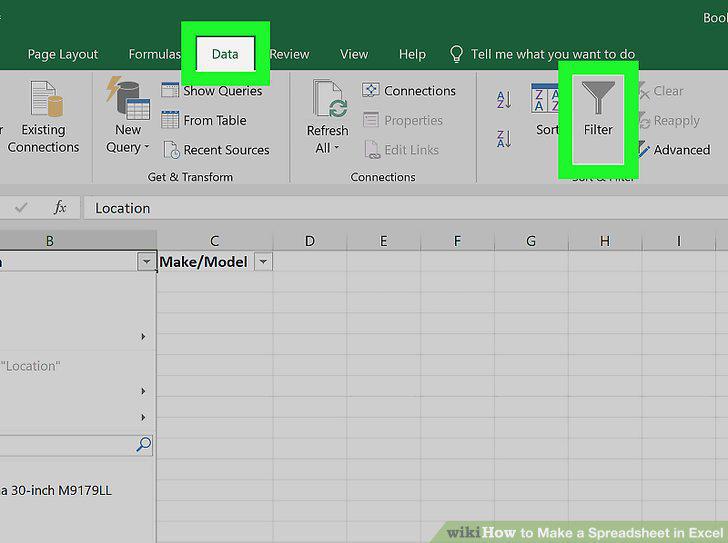
Task: Click the formula bar showing Location
Action: (406, 208)
